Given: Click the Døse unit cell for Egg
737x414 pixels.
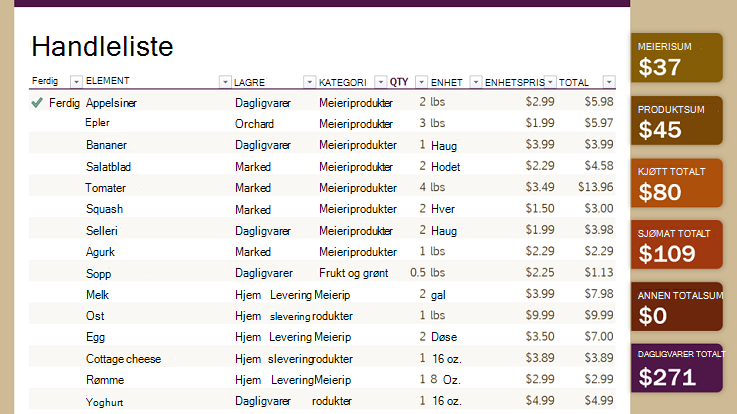Looking at the screenshot, I should pyautogui.click(x=444, y=337).
